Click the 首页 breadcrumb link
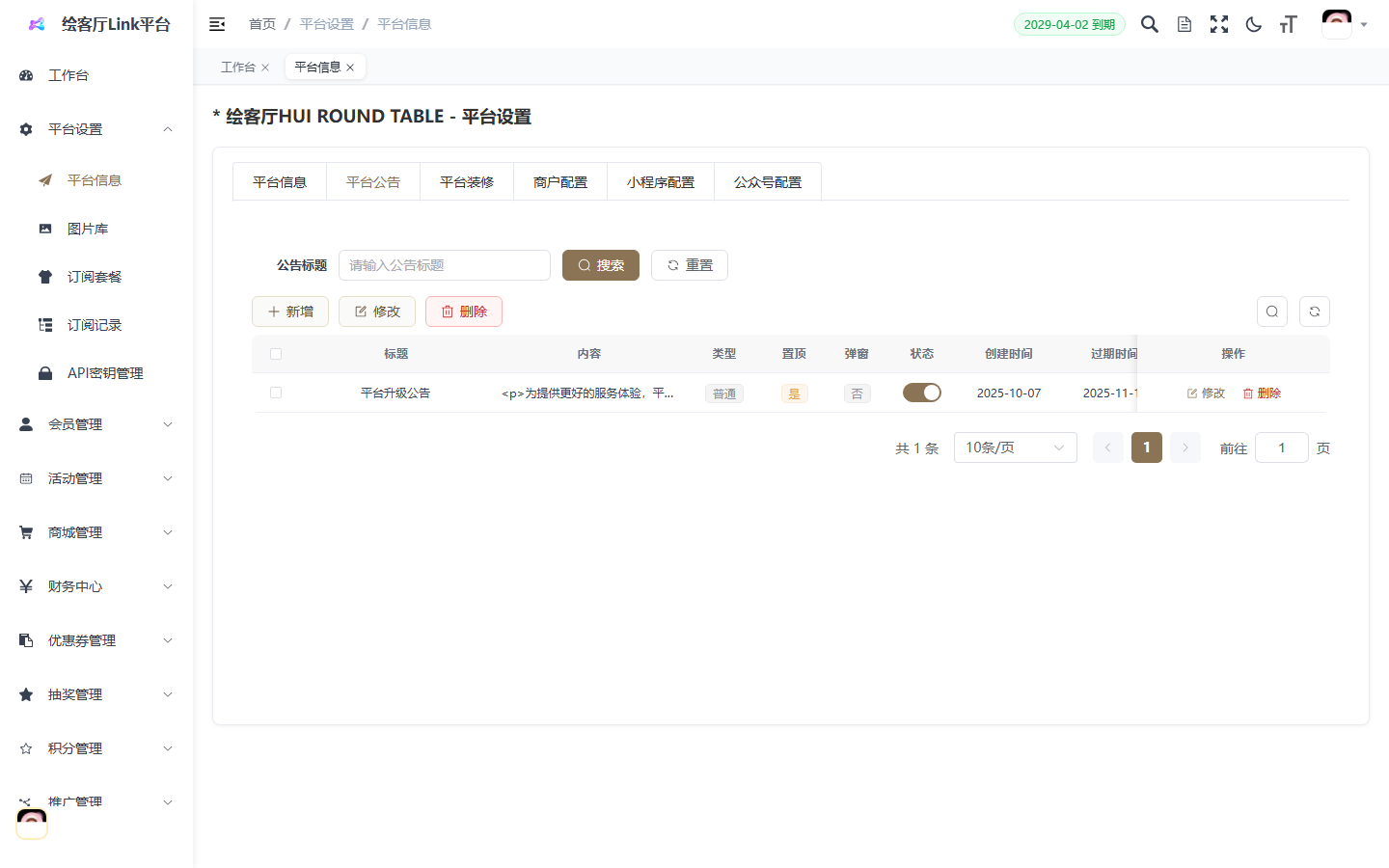The width and height of the screenshot is (1389, 868). coord(262,24)
